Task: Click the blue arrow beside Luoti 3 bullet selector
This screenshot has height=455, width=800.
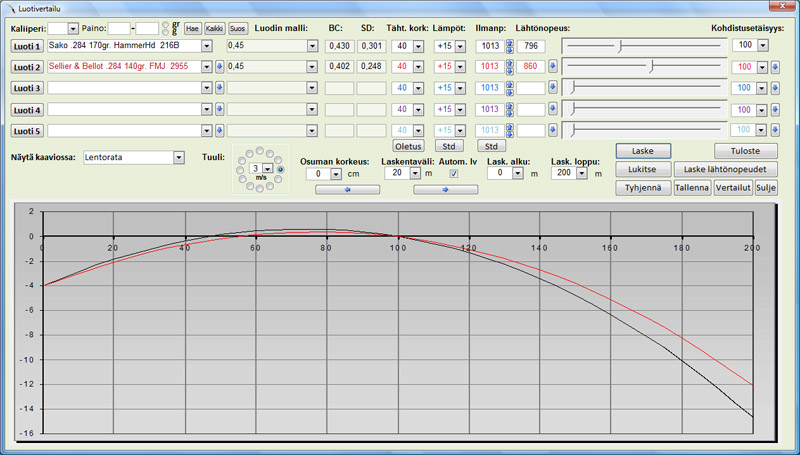Action: coord(219,88)
